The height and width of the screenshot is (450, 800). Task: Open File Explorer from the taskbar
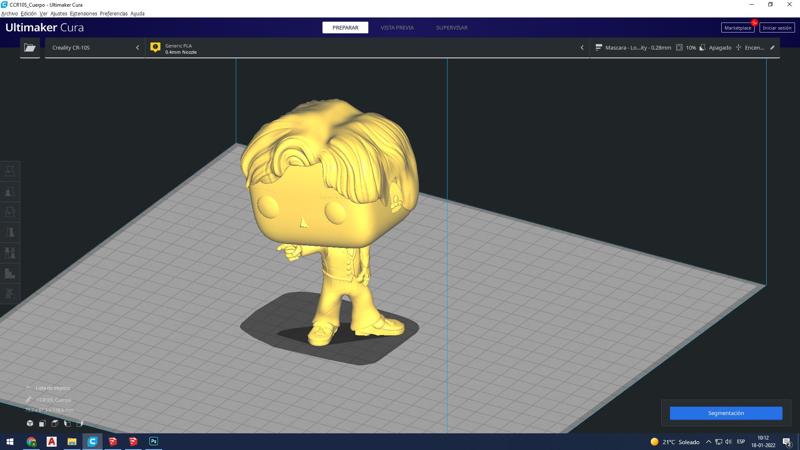[x=72, y=442]
